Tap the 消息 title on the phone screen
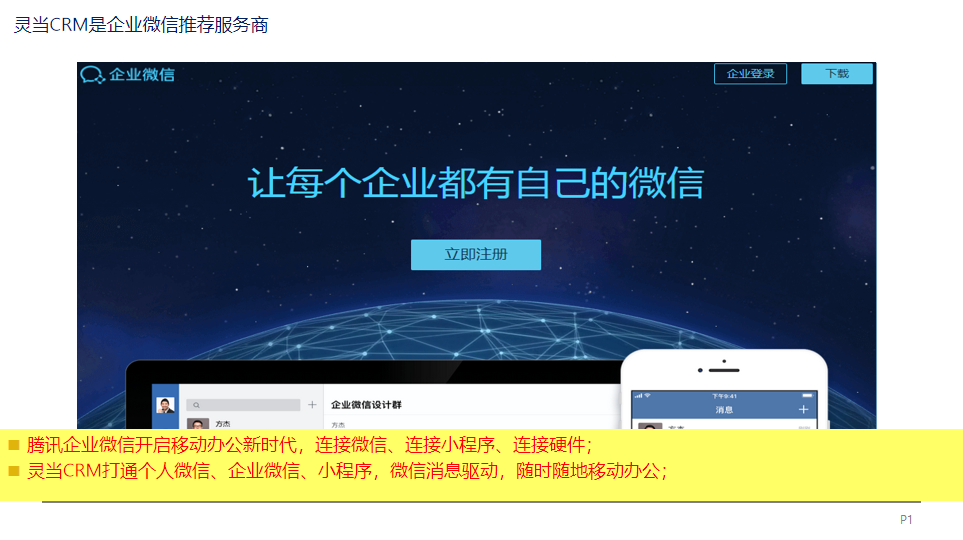 (x=724, y=410)
